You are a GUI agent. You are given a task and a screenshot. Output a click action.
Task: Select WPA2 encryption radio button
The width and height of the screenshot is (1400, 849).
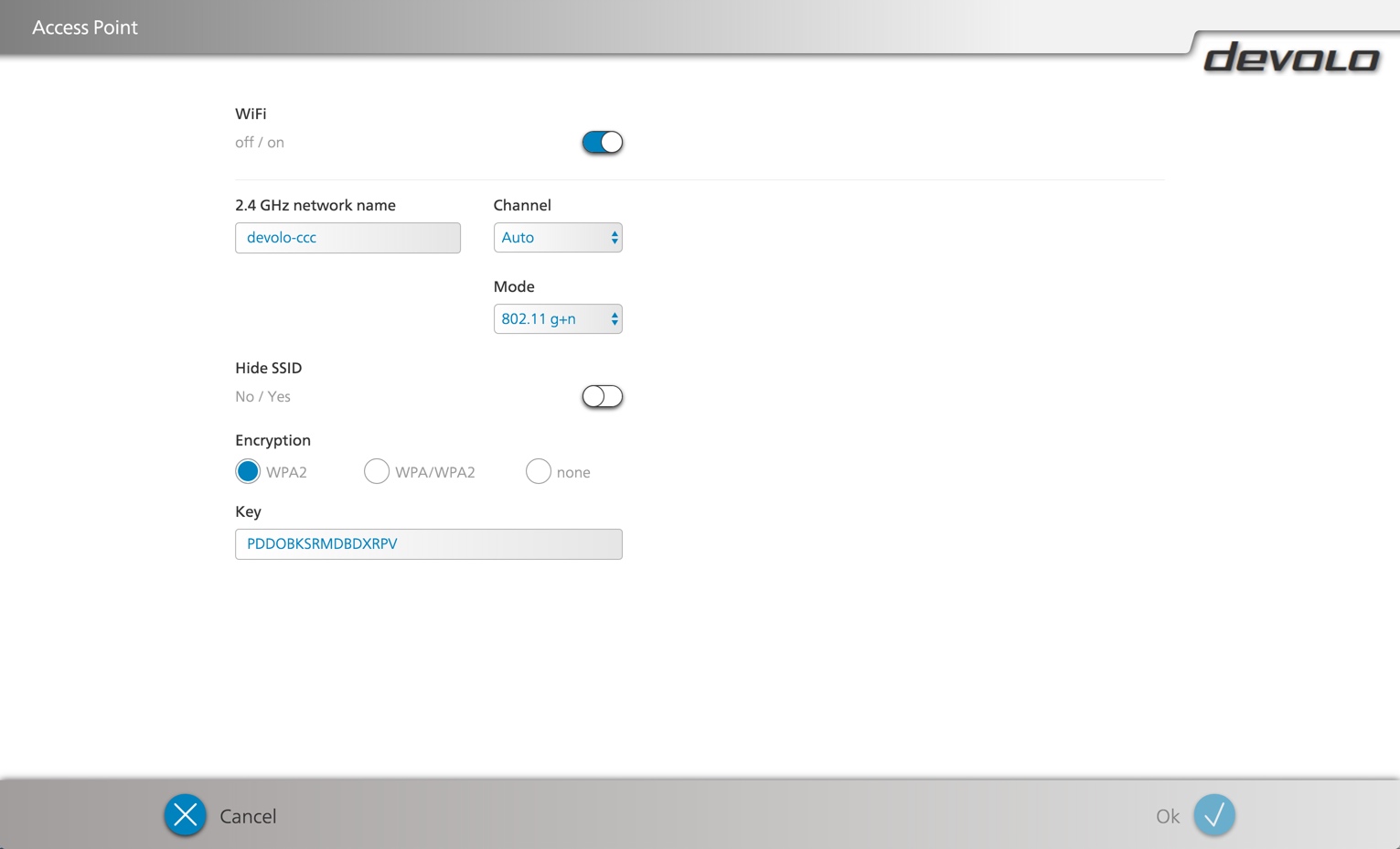pyautogui.click(x=248, y=472)
